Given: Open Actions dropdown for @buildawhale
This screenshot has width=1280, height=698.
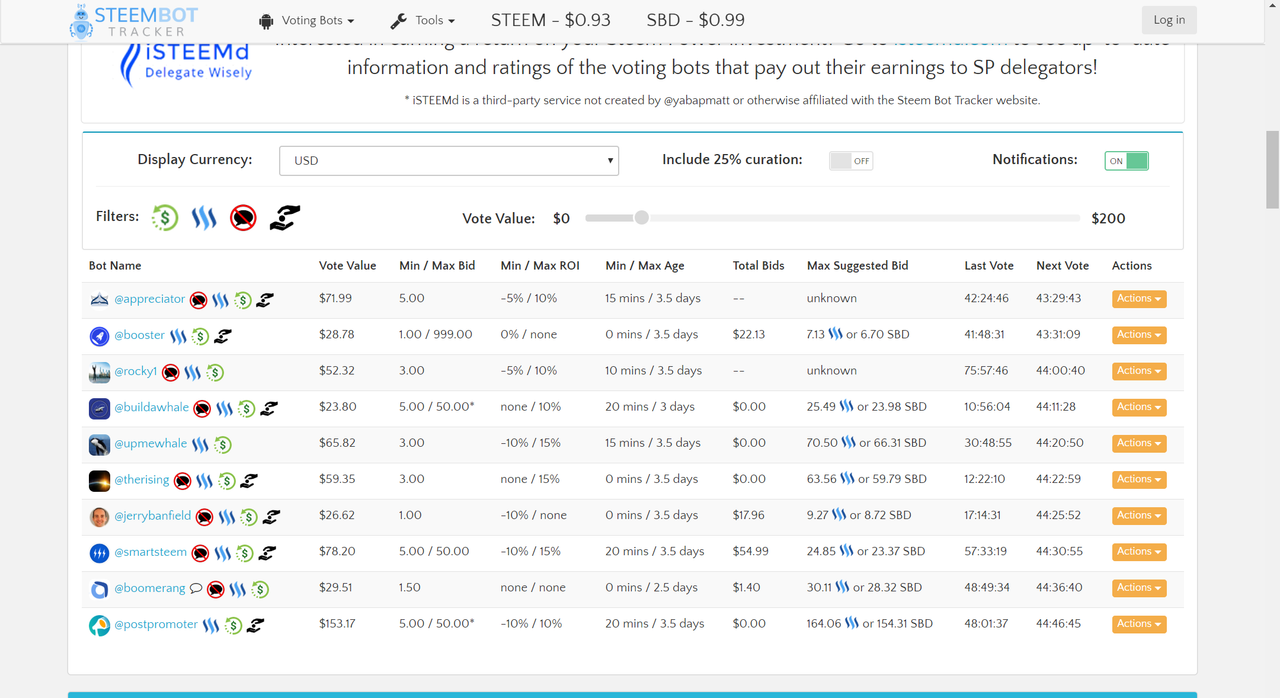Looking at the screenshot, I should (1139, 406).
